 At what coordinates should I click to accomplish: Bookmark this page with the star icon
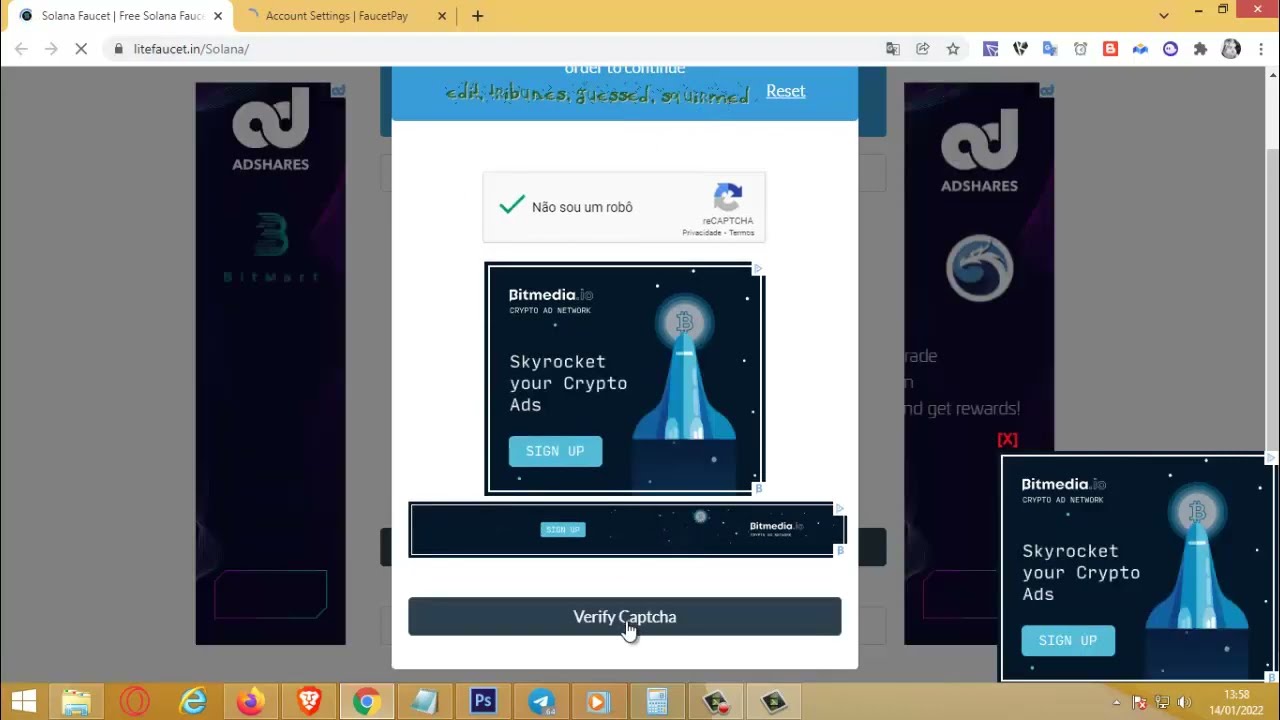point(953,48)
